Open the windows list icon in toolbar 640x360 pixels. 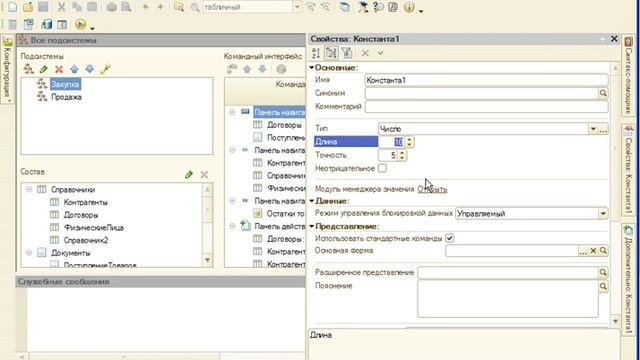(345, 7)
